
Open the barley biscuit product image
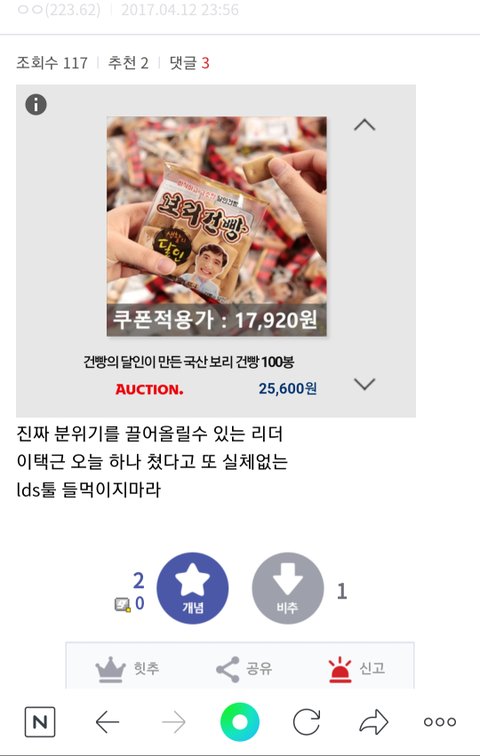[216, 226]
